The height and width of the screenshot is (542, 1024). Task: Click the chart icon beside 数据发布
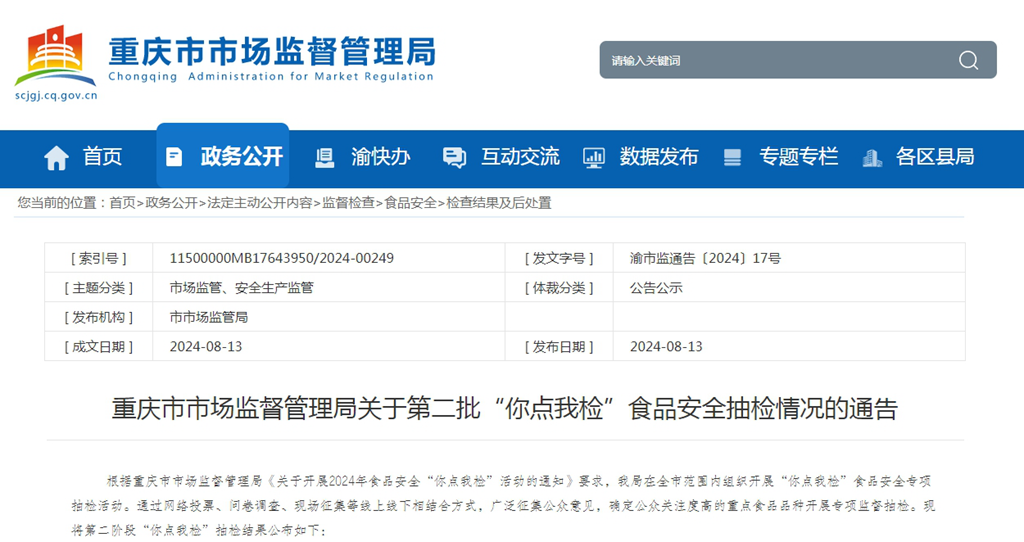(x=594, y=157)
